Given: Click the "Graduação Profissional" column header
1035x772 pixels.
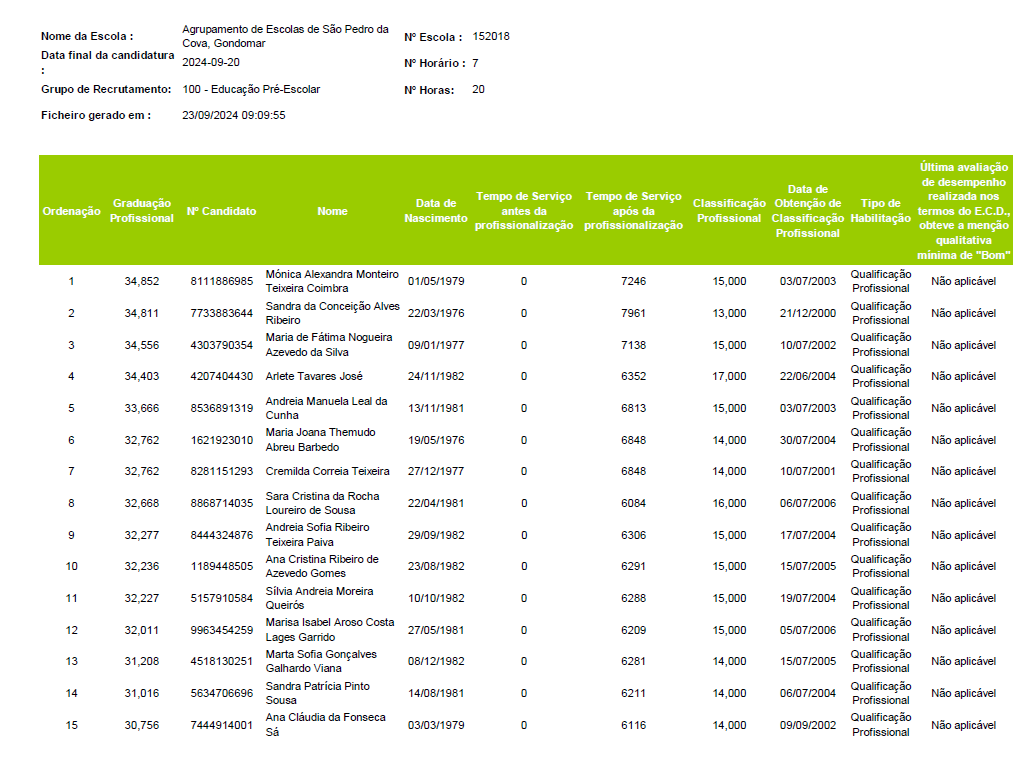Looking at the screenshot, I should (142, 211).
